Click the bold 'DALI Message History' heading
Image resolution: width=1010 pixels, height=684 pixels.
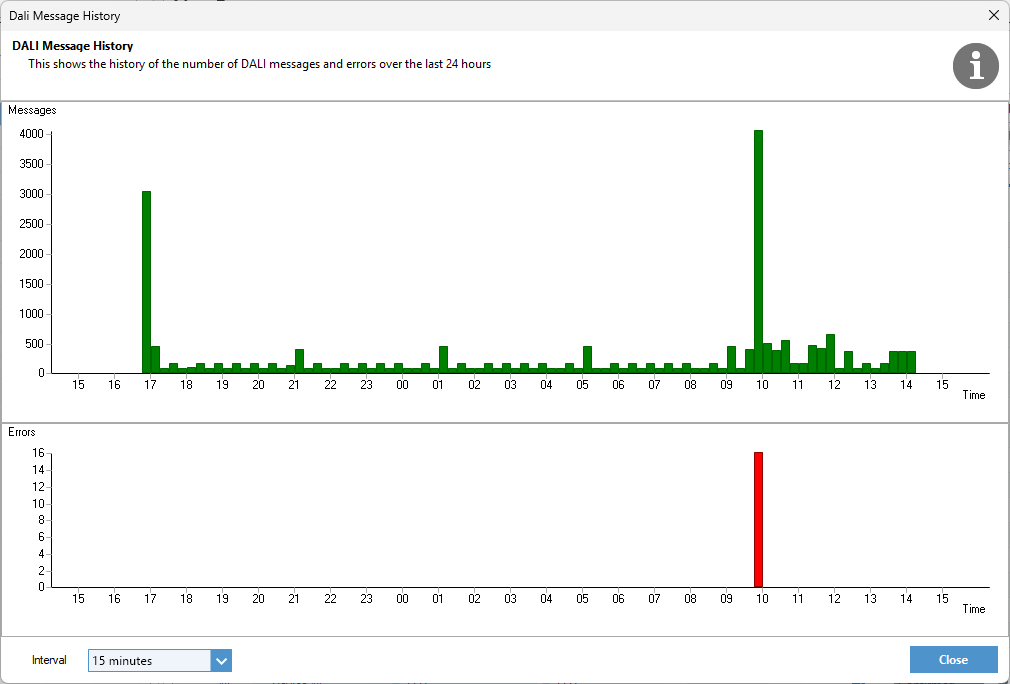73,46
